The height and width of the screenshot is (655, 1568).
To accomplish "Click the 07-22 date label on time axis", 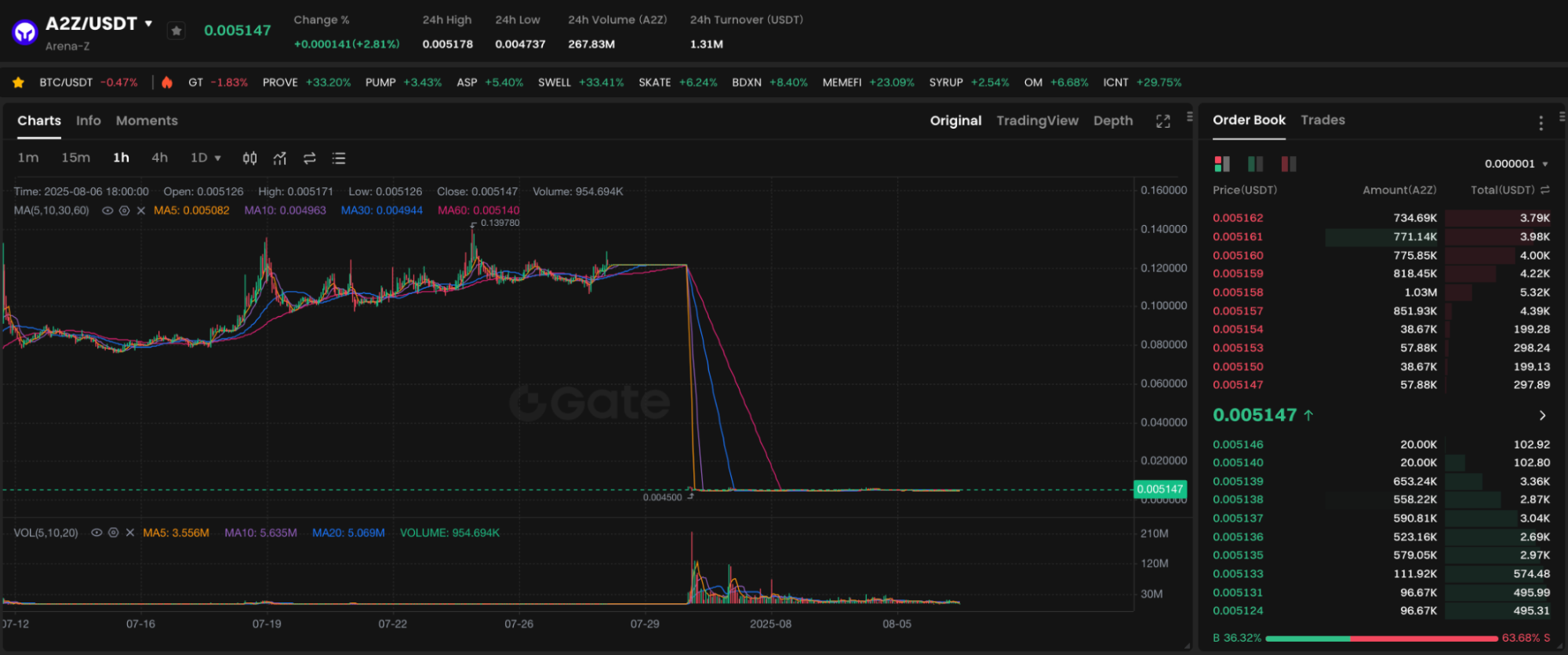I will (392, 624).
